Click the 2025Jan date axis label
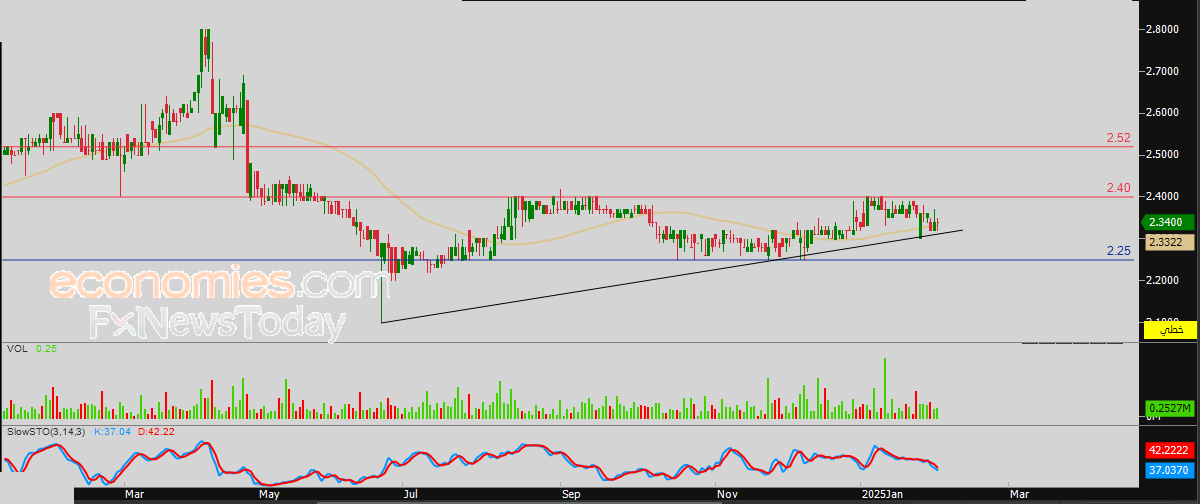This screenshot has width=1200, height=504. coord(882,494)
